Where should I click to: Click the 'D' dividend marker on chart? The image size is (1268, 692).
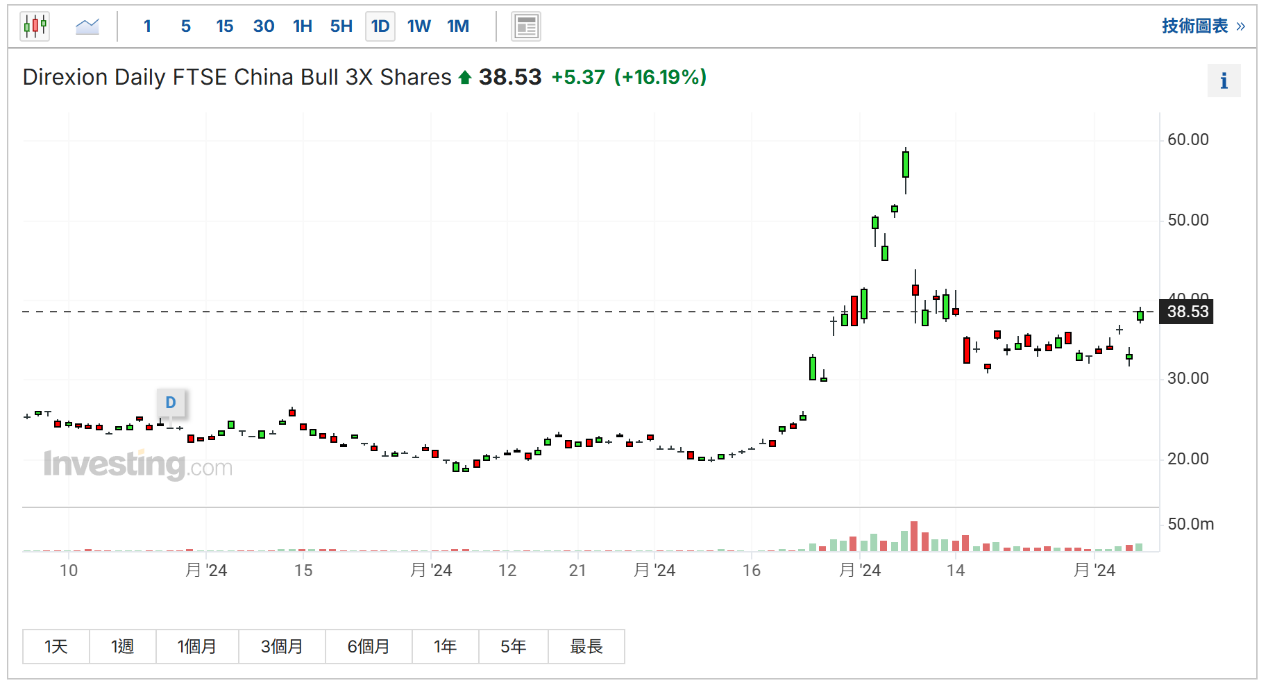[x=170, y=403]
